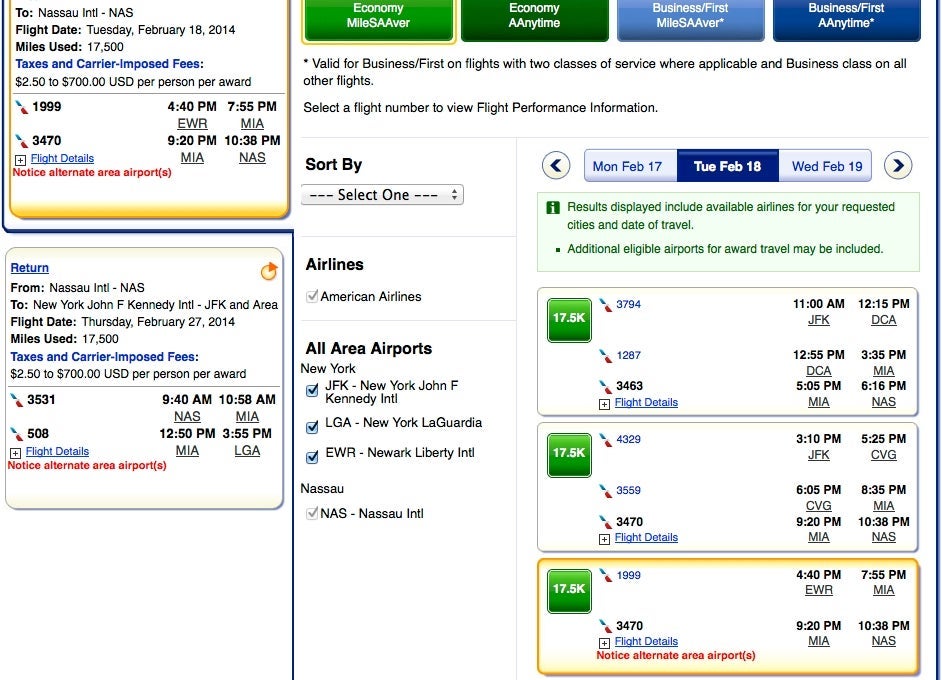Viewport: 942px width, 680px height.
Task: Uncheck JFK - New York John F Kennedy Intl
Action: [312, 390]
